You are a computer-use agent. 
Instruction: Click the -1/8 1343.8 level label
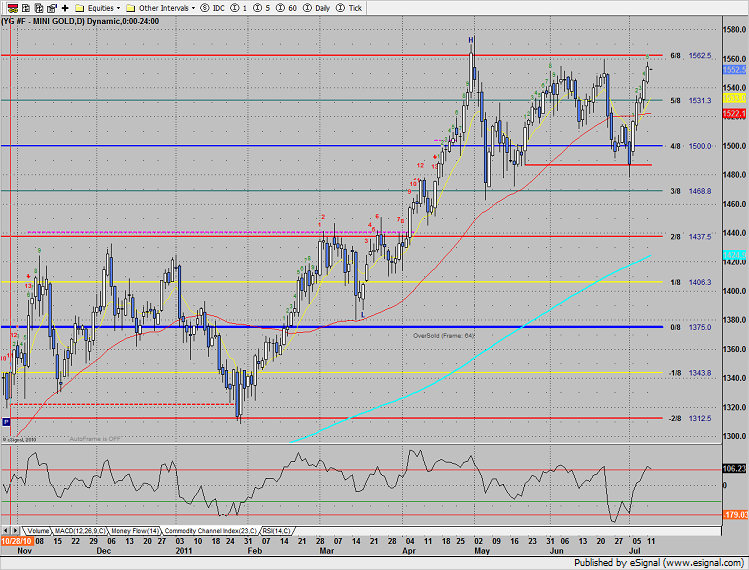[x=690, y=373]
